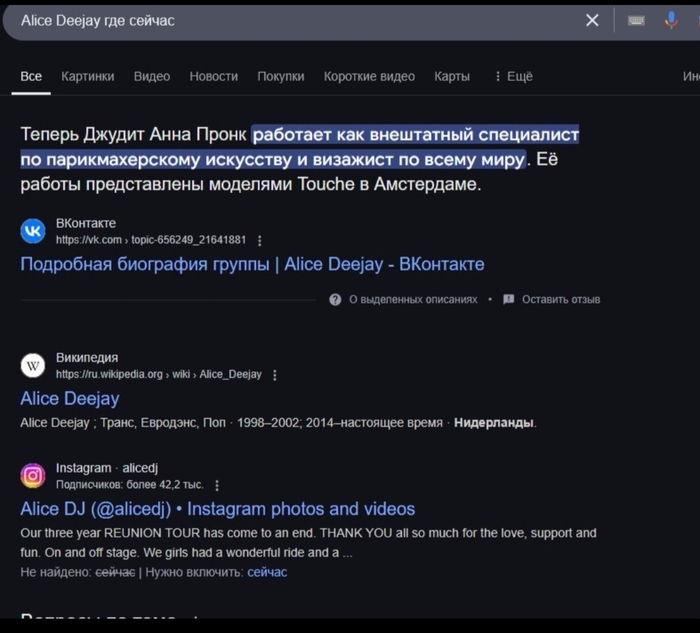Image resolution: width=700 pixels, height=633 pixels.
Task: Open the on-screen keyboard input tool
Action: 636,20
